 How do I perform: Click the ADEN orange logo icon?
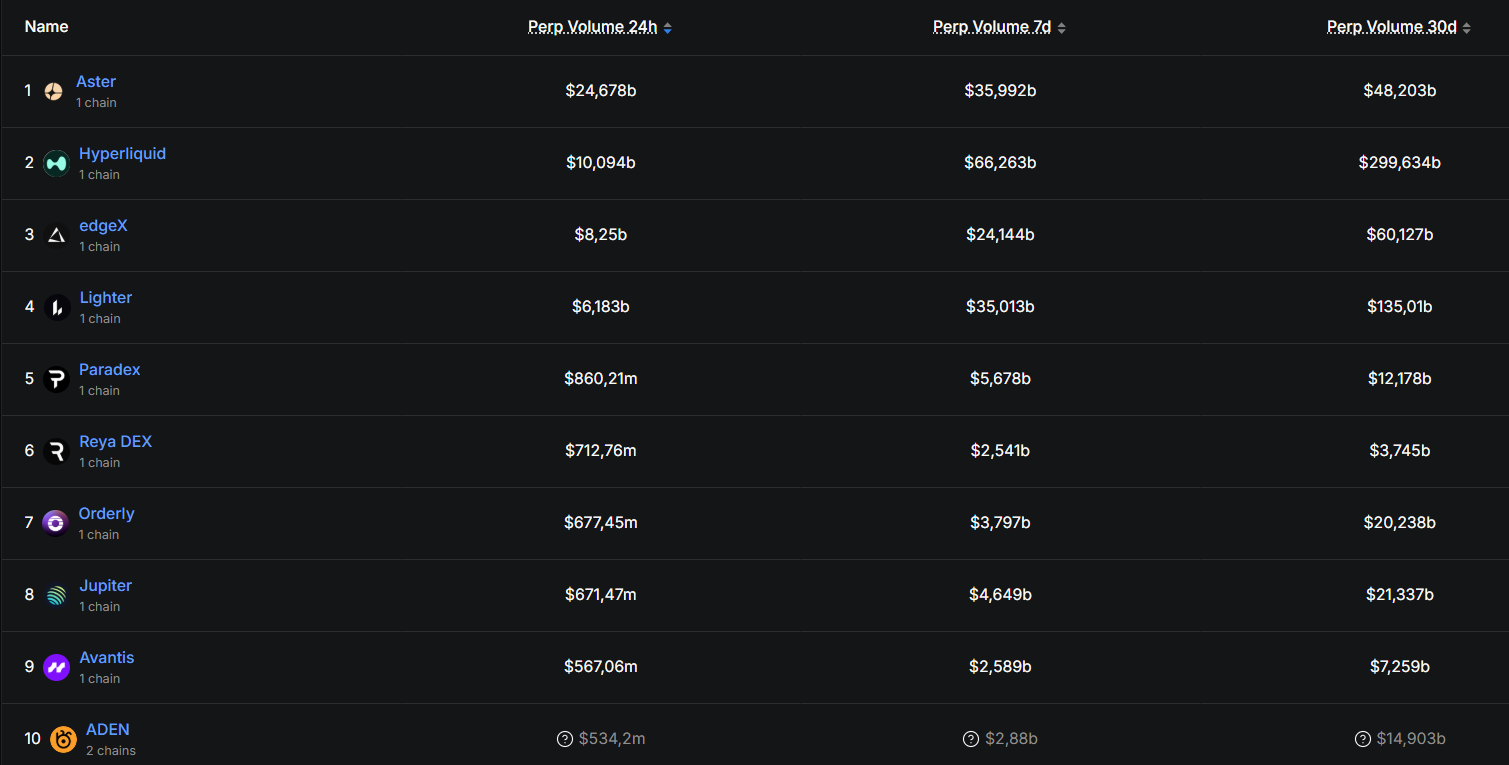63,739
